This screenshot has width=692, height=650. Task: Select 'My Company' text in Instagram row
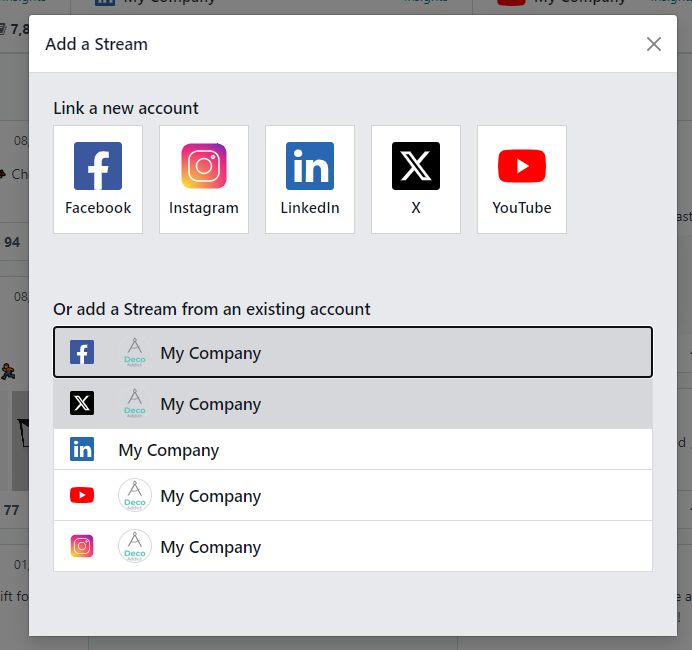click(211, 548)
